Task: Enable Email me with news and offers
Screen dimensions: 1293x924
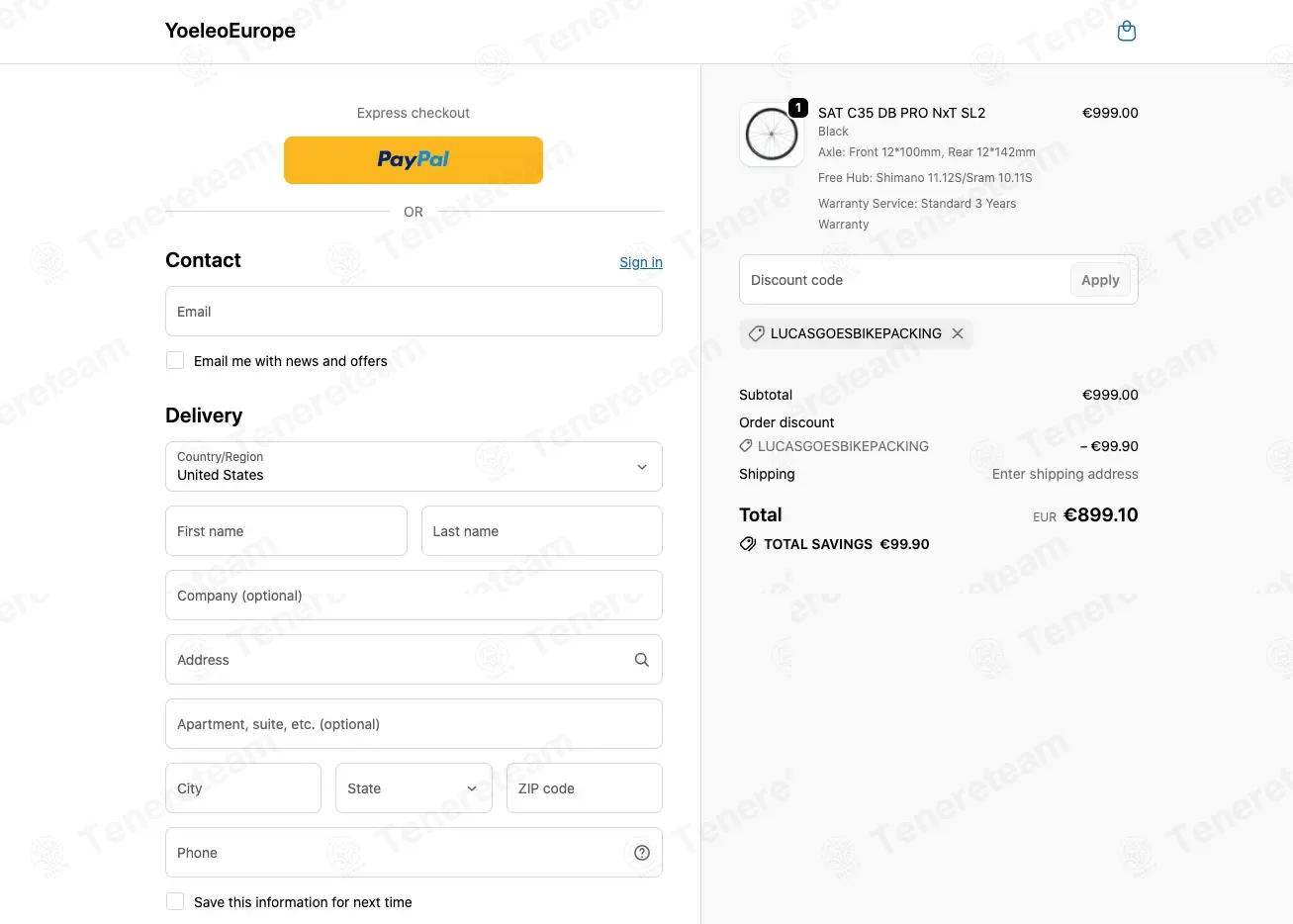Action: click(175, 361)
